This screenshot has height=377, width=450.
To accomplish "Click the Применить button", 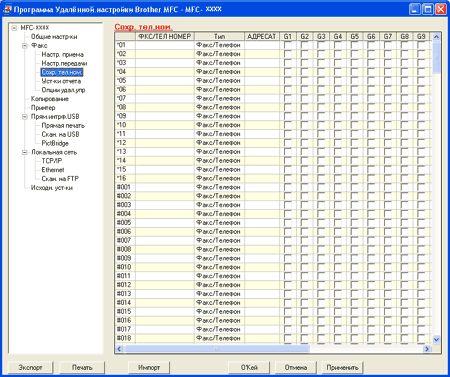I will 342,368.
